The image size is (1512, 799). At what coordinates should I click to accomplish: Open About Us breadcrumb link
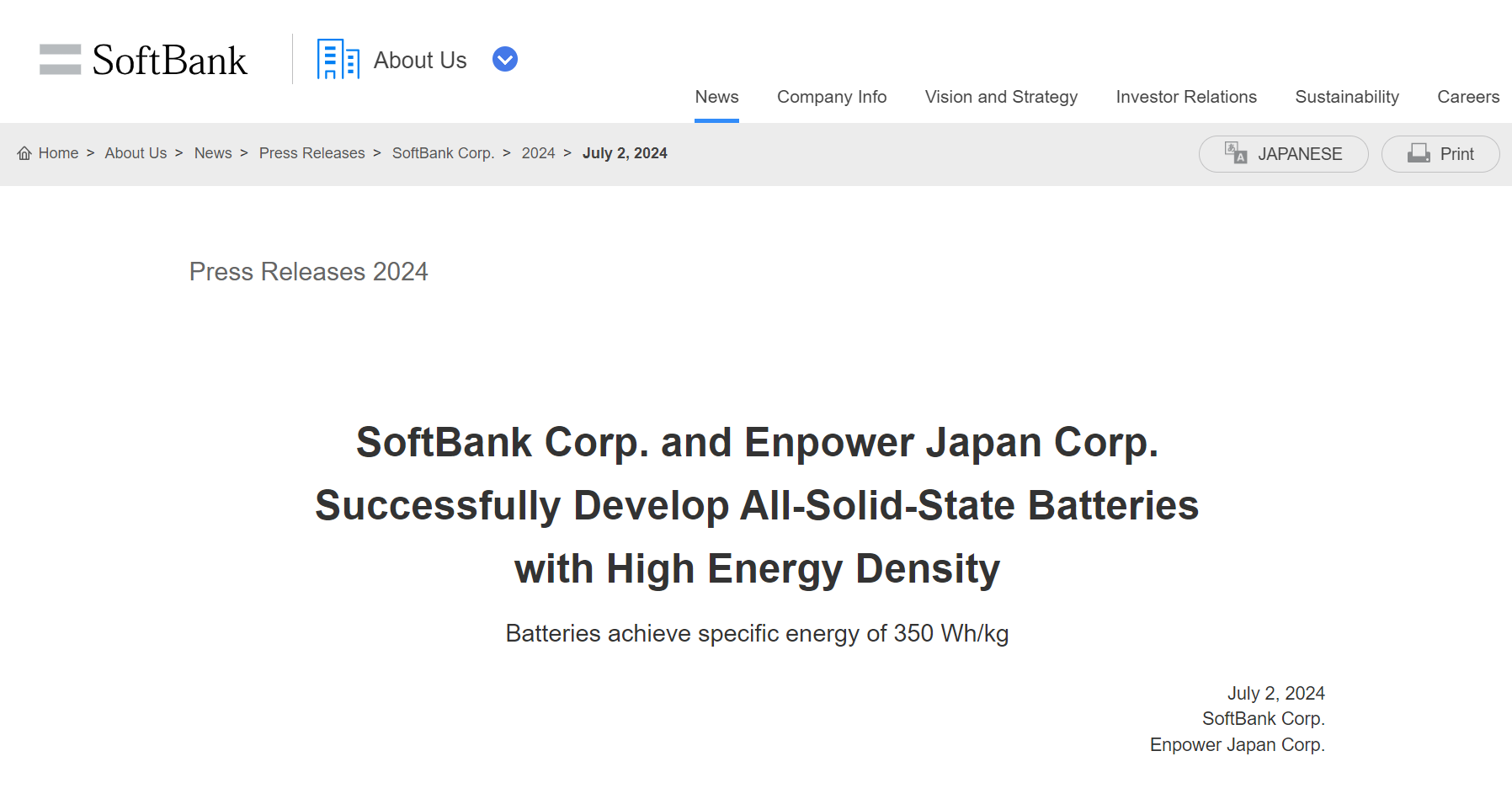click(x=136, y=153)
